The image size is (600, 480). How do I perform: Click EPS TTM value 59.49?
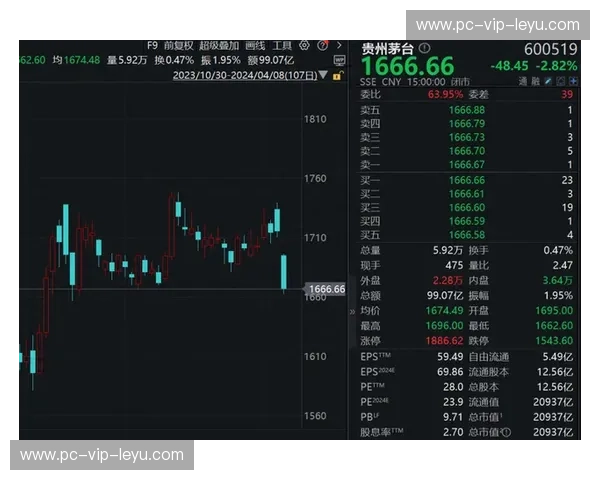[450, 357]
